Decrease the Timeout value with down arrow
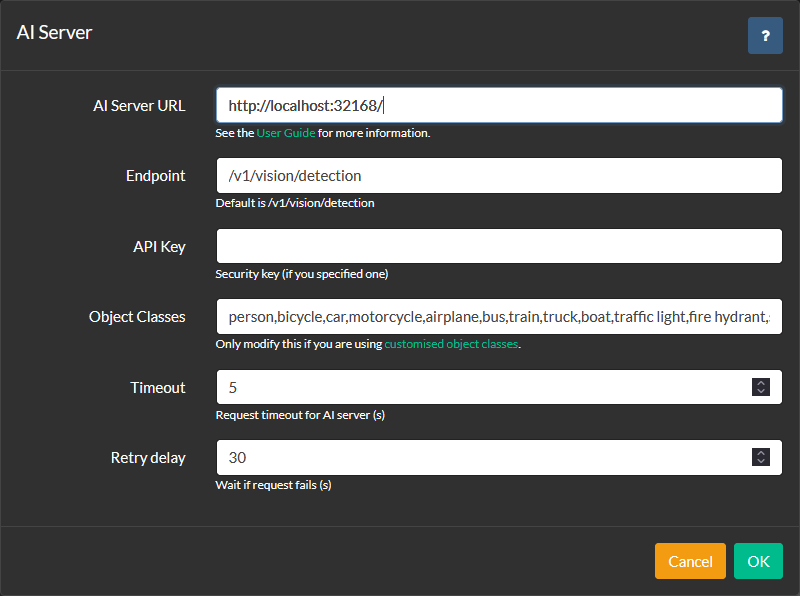Image resolution: width=800 pixels, height=596 pixels. tap(761, 391)
